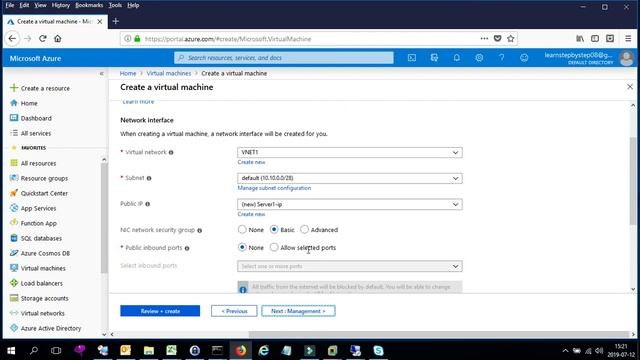This screenshot has width=640, height=360.
Task: Click the blade vertical scrollbar
Action: point(633,181)
